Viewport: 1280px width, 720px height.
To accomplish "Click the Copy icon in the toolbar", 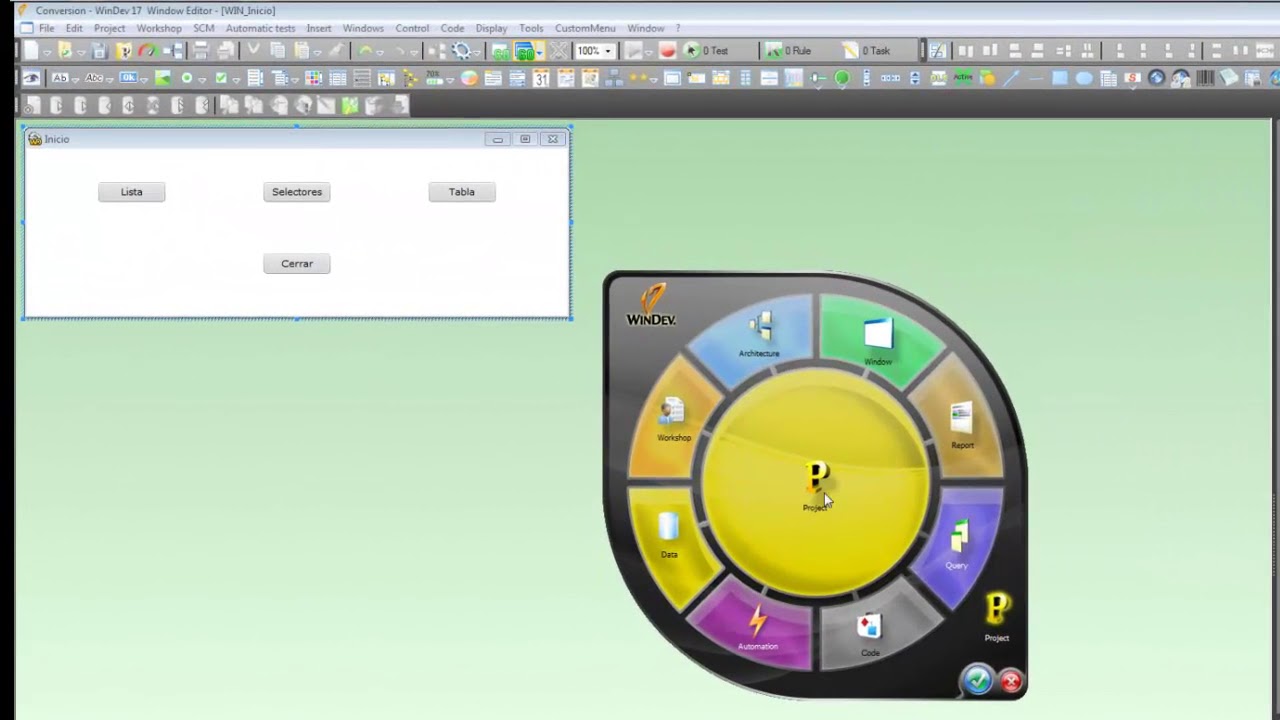I will tap(277, 50).
